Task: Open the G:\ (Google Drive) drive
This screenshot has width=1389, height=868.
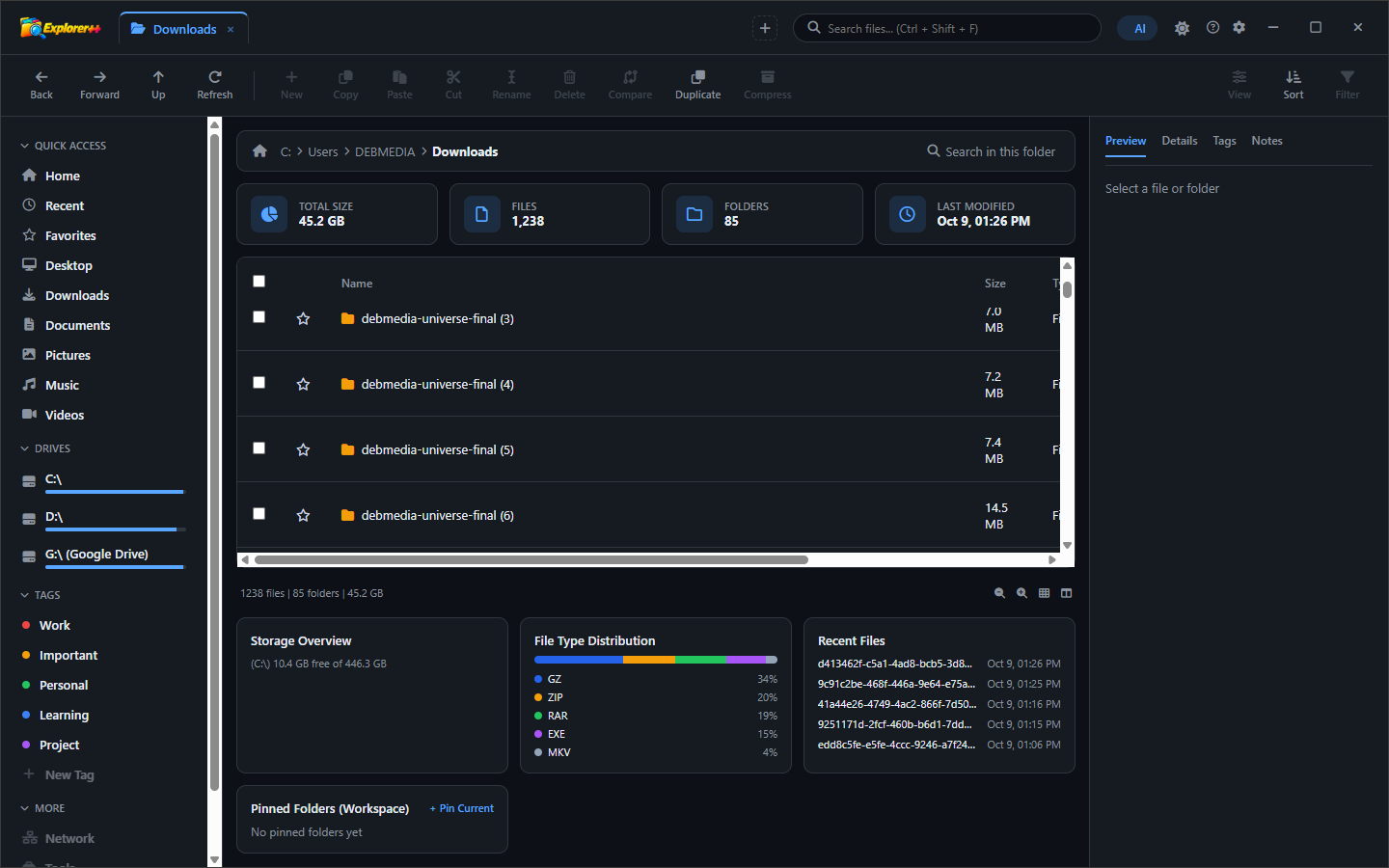Action: [103, 555]
